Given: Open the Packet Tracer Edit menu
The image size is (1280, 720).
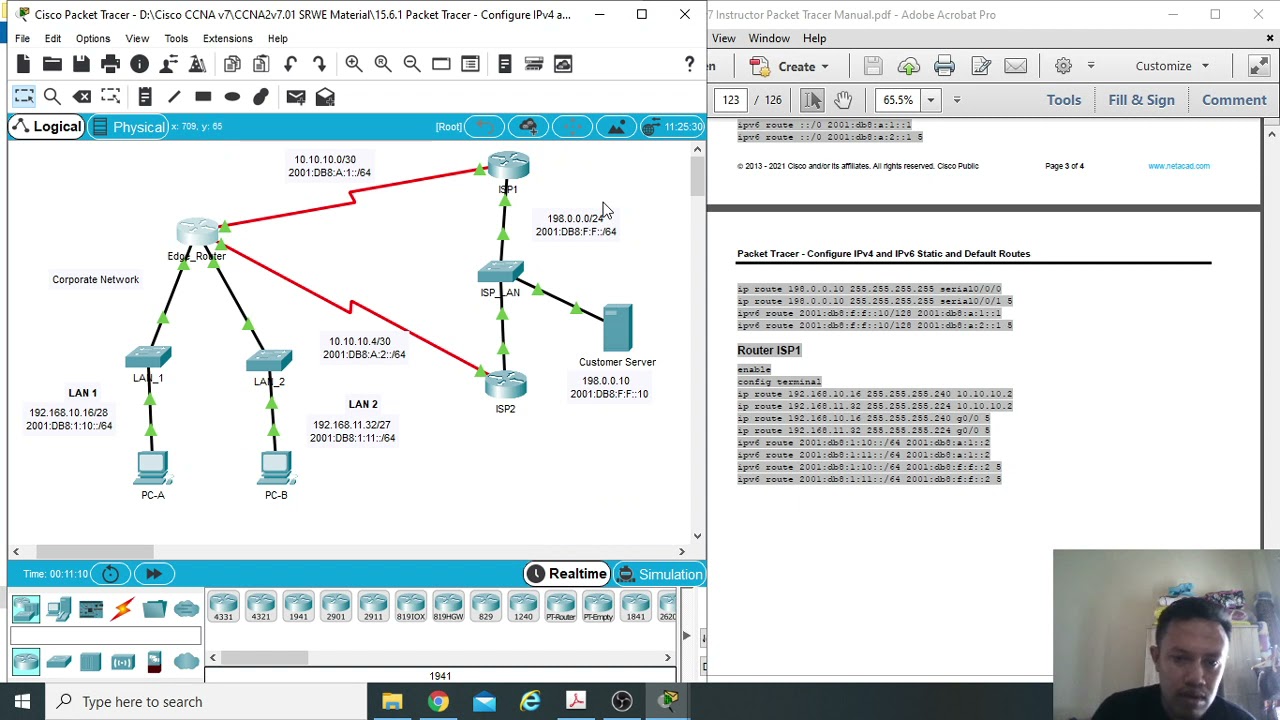Looking at the screenshot, I should click(x=53, y=39).
